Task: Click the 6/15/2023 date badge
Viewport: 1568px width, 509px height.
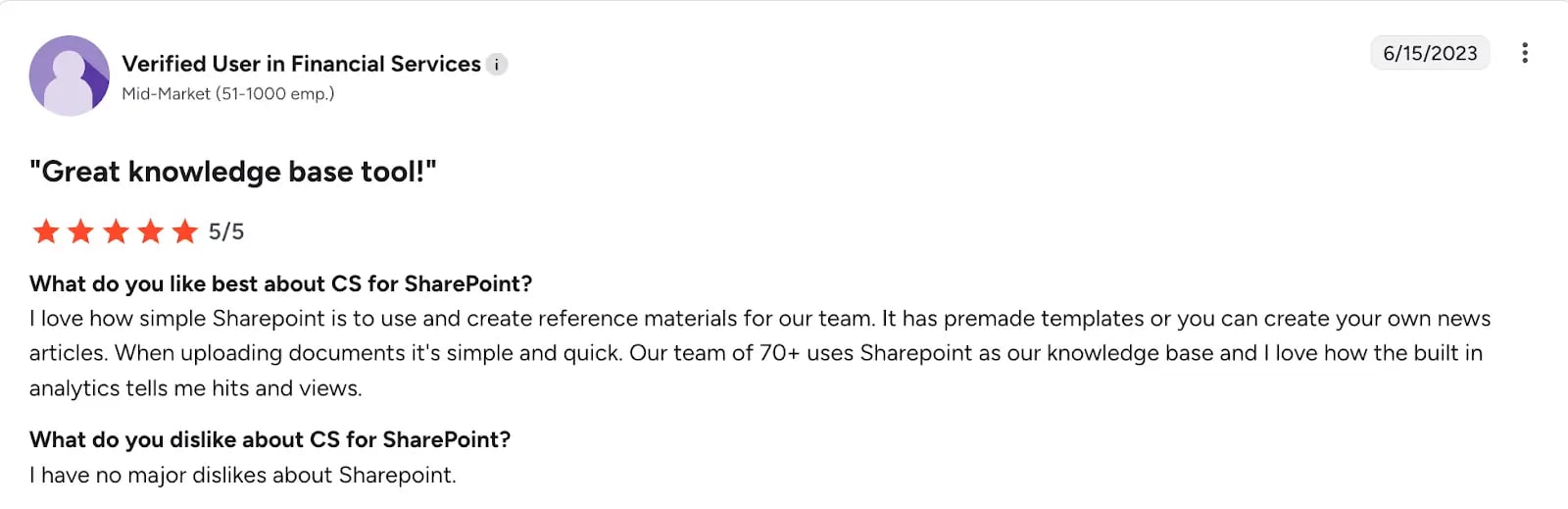Action: (1429, 53)
